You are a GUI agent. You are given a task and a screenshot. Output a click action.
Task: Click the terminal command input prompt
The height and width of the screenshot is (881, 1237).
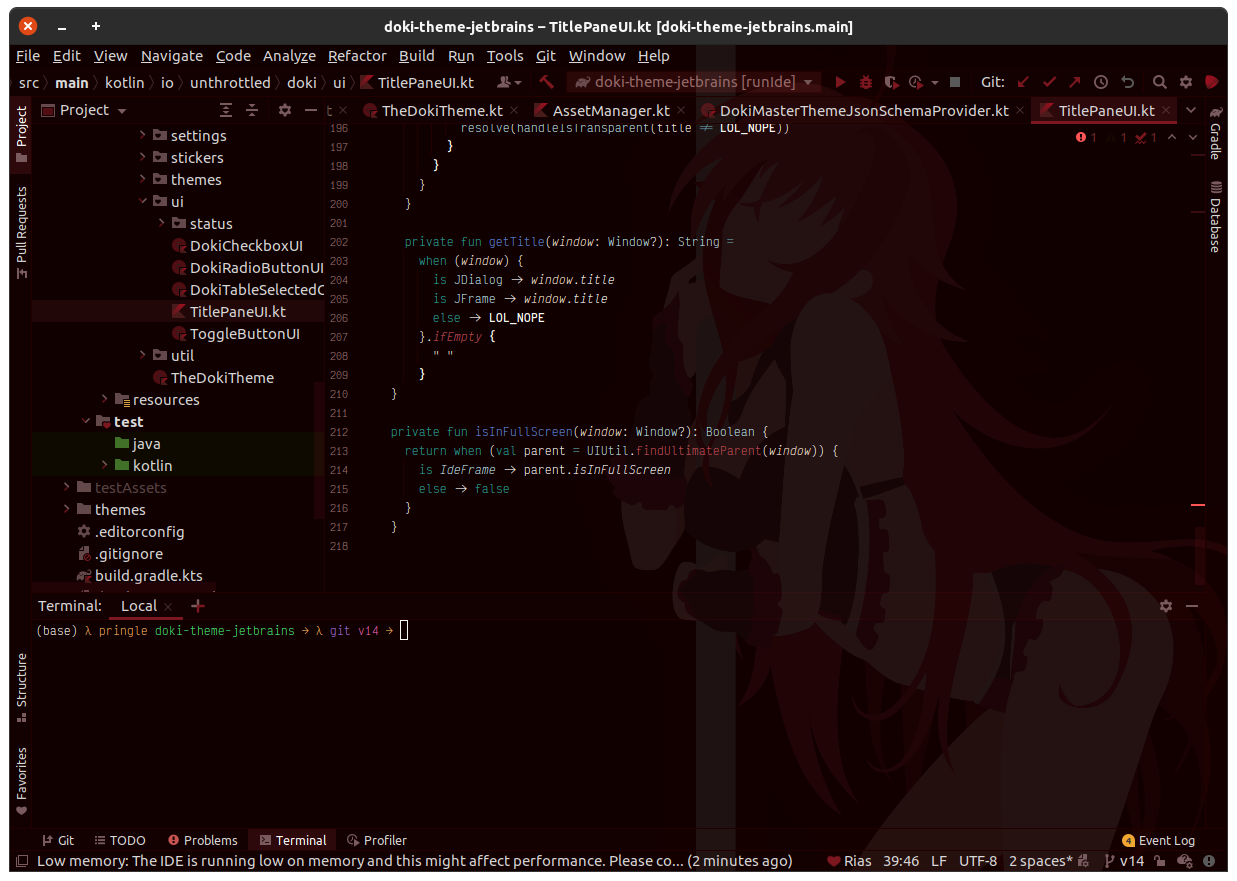(404, 630)
